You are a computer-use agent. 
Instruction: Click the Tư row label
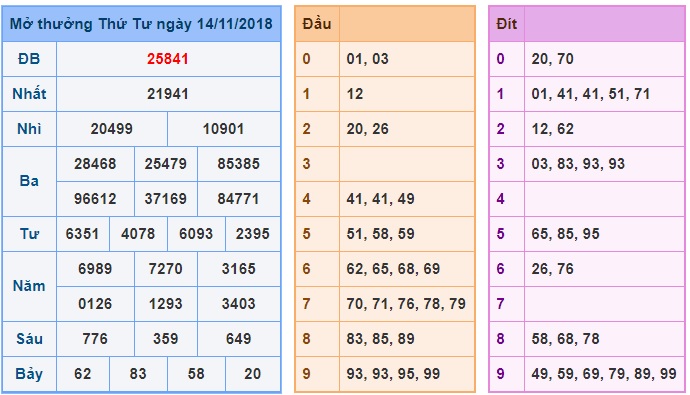point(29,234)
